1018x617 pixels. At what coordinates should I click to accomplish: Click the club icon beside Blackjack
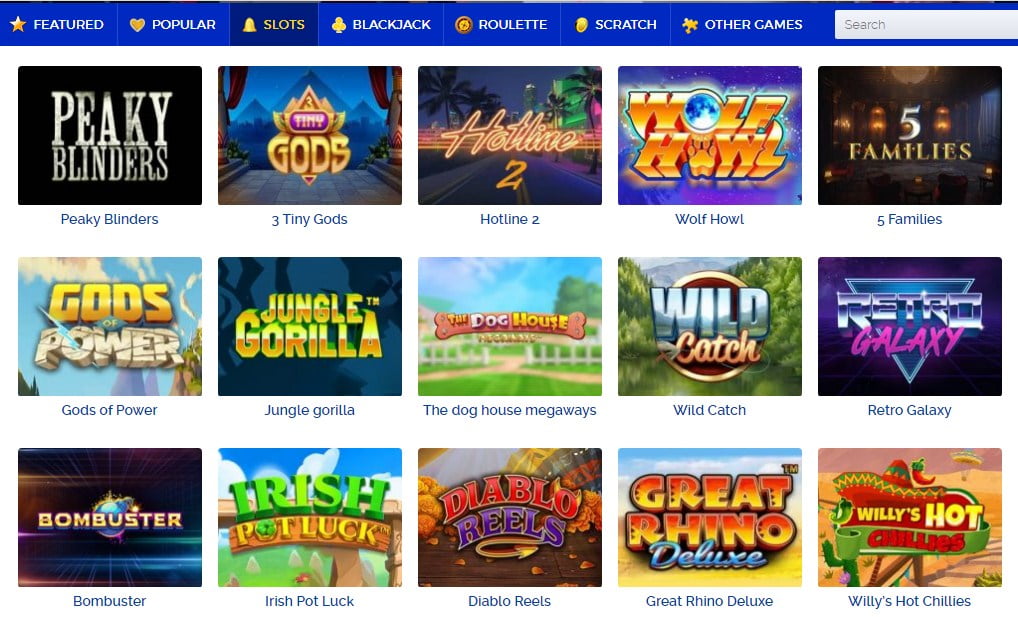coord(338,25)
